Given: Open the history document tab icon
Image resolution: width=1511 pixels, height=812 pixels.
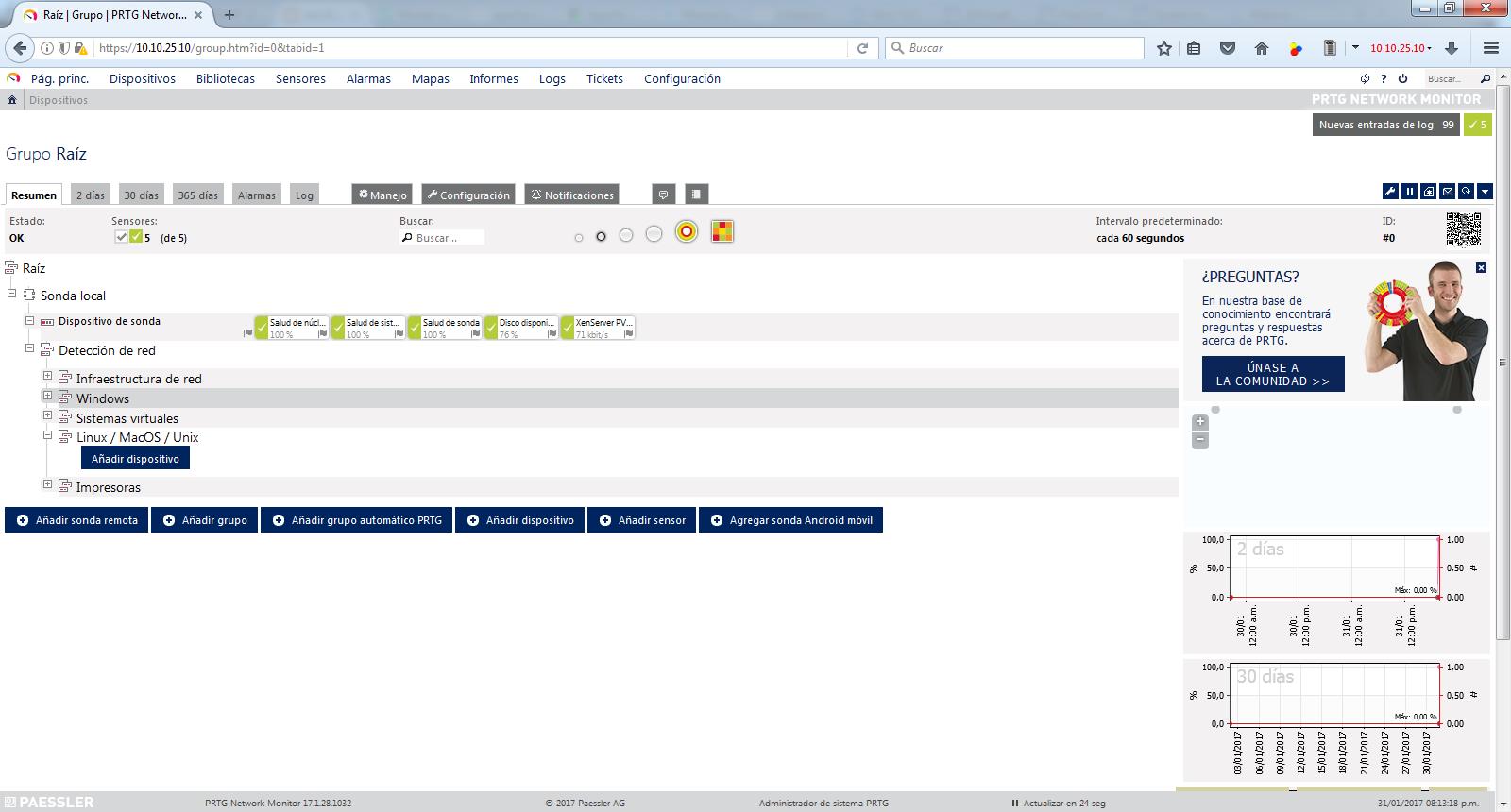Looking at the screenshot, I should (696, 195).
